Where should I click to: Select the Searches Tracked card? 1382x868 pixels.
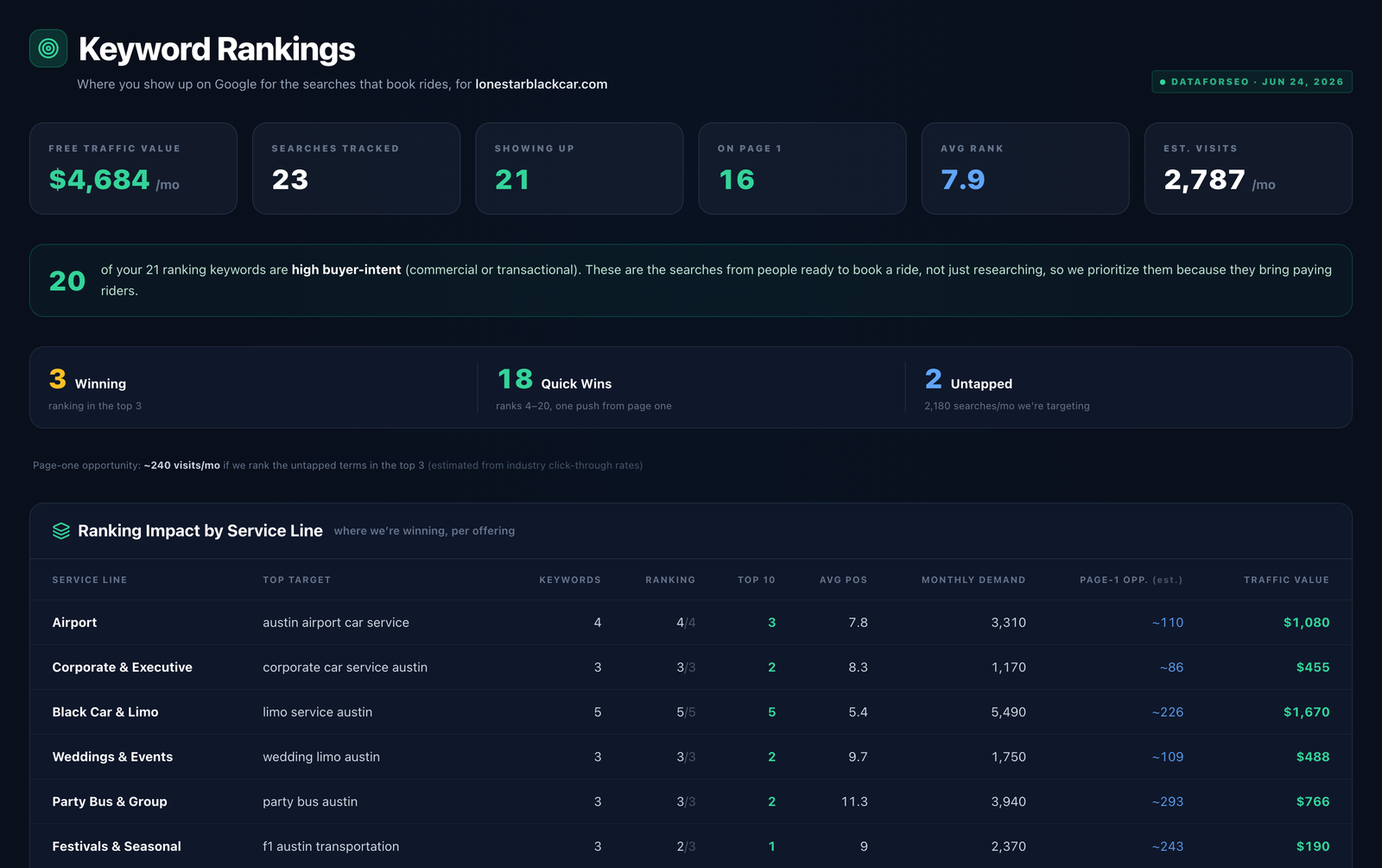[x=356, y=168]
